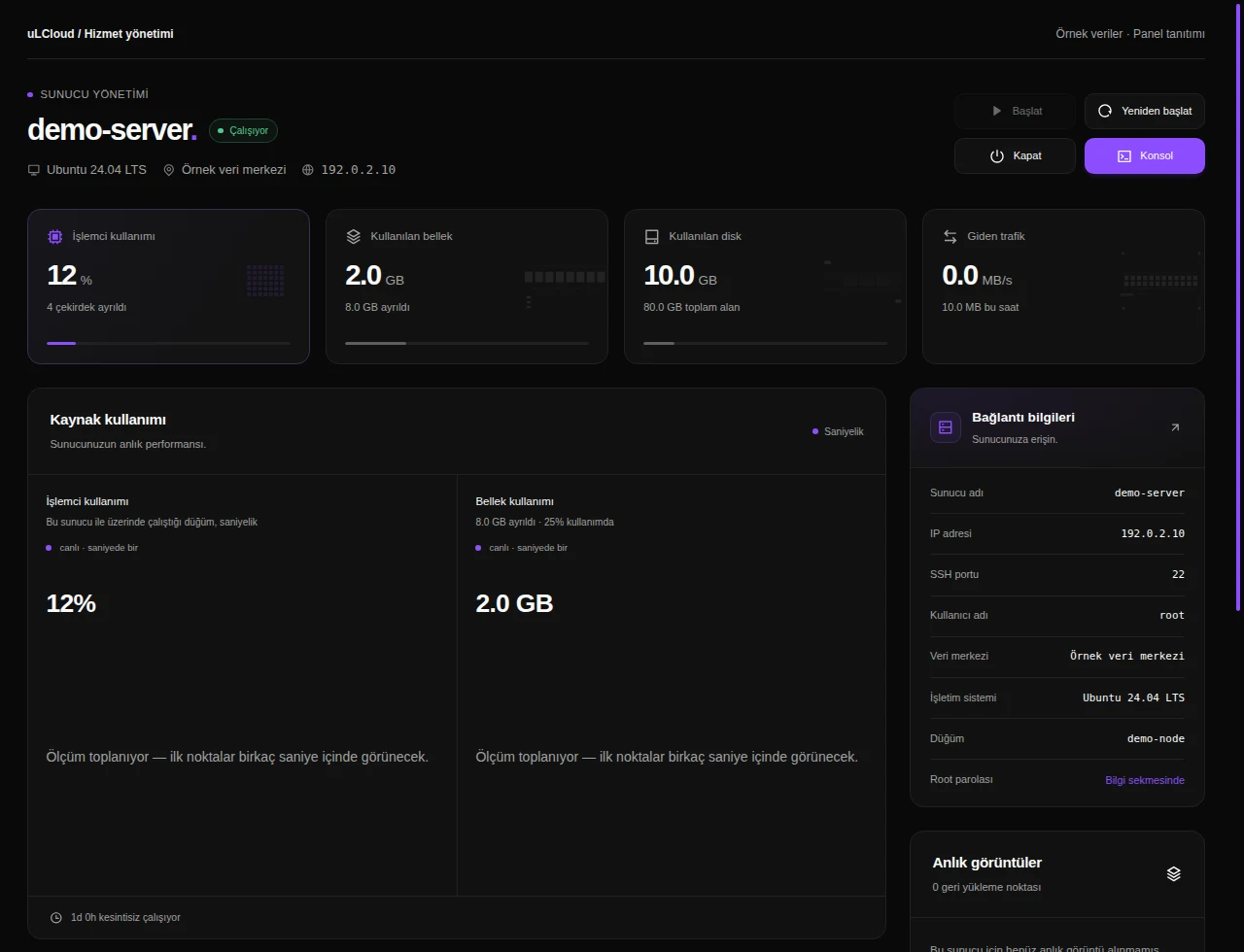Click the Örnek veriler · Panel tanıtımı text
This screenshot has width=1244, height=952.
click(1130, 34)
